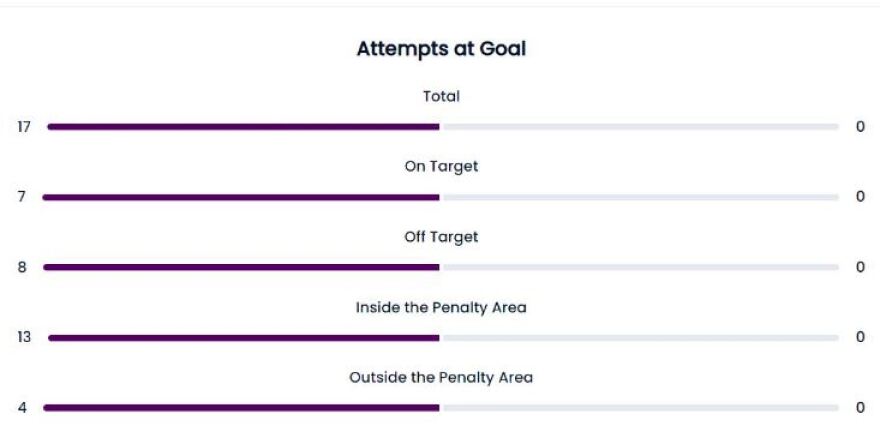This screenshot has width=880, height=432.
Task: Click the home team's Off Target value 8
Action: (21, 267)
